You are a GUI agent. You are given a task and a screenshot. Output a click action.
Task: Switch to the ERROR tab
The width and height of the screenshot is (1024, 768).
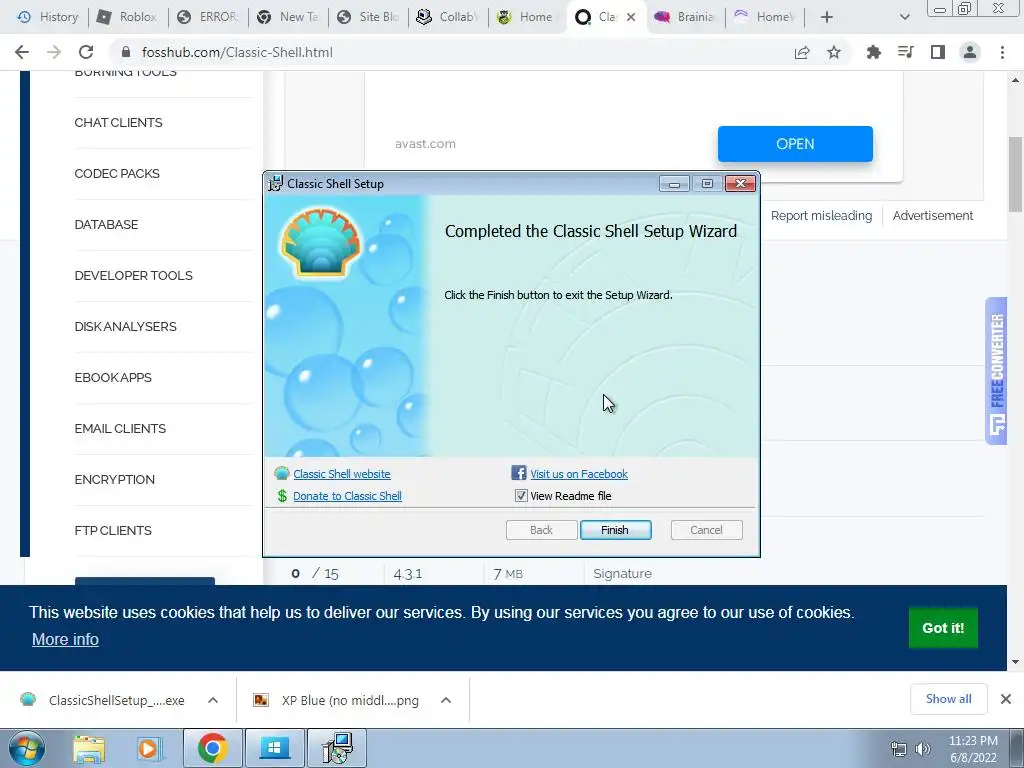point(208,17)
